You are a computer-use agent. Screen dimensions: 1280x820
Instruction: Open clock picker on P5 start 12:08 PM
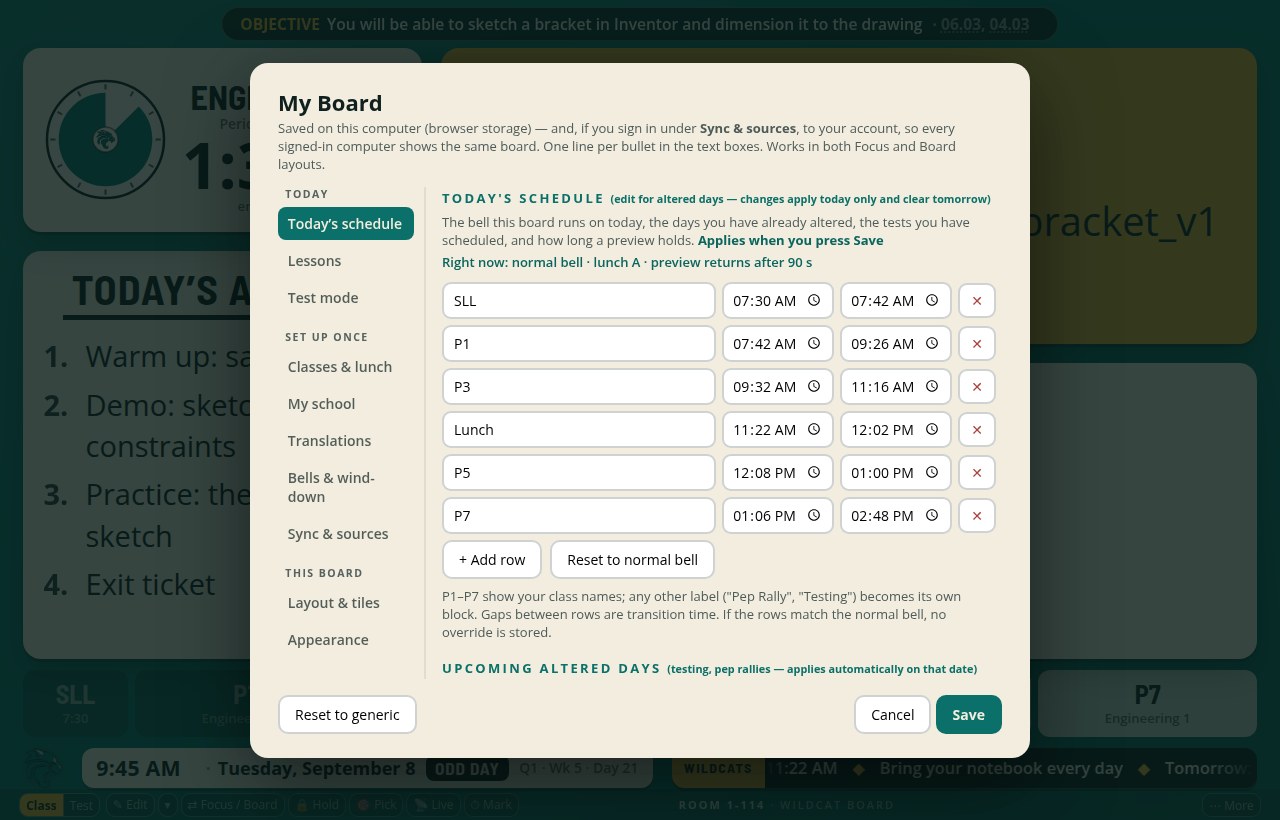tap(814, 472)
